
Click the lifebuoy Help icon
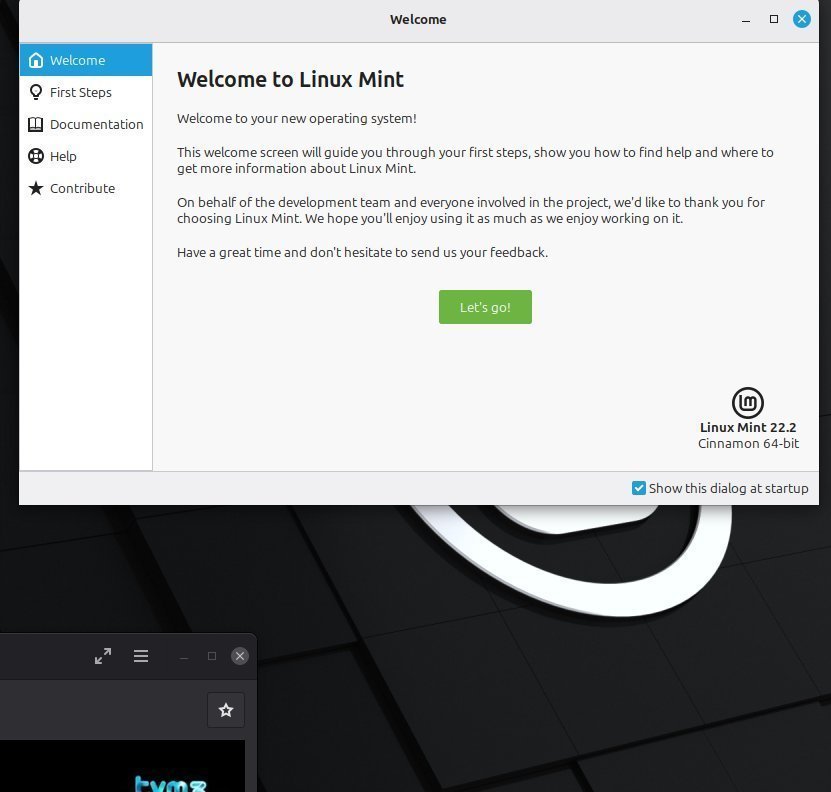point(36,156)
